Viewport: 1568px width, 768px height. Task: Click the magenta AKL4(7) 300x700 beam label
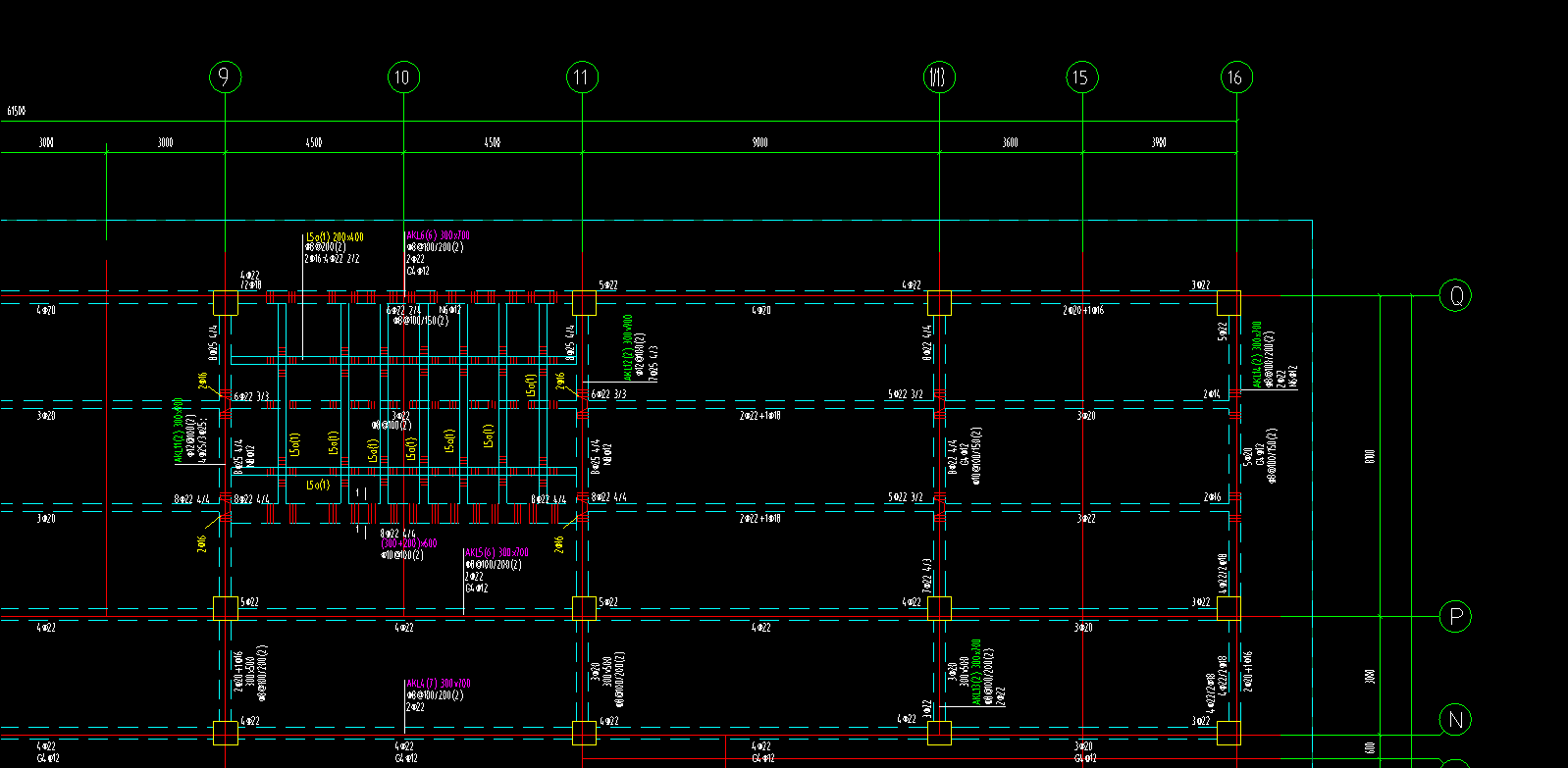(x=438, y=683)
